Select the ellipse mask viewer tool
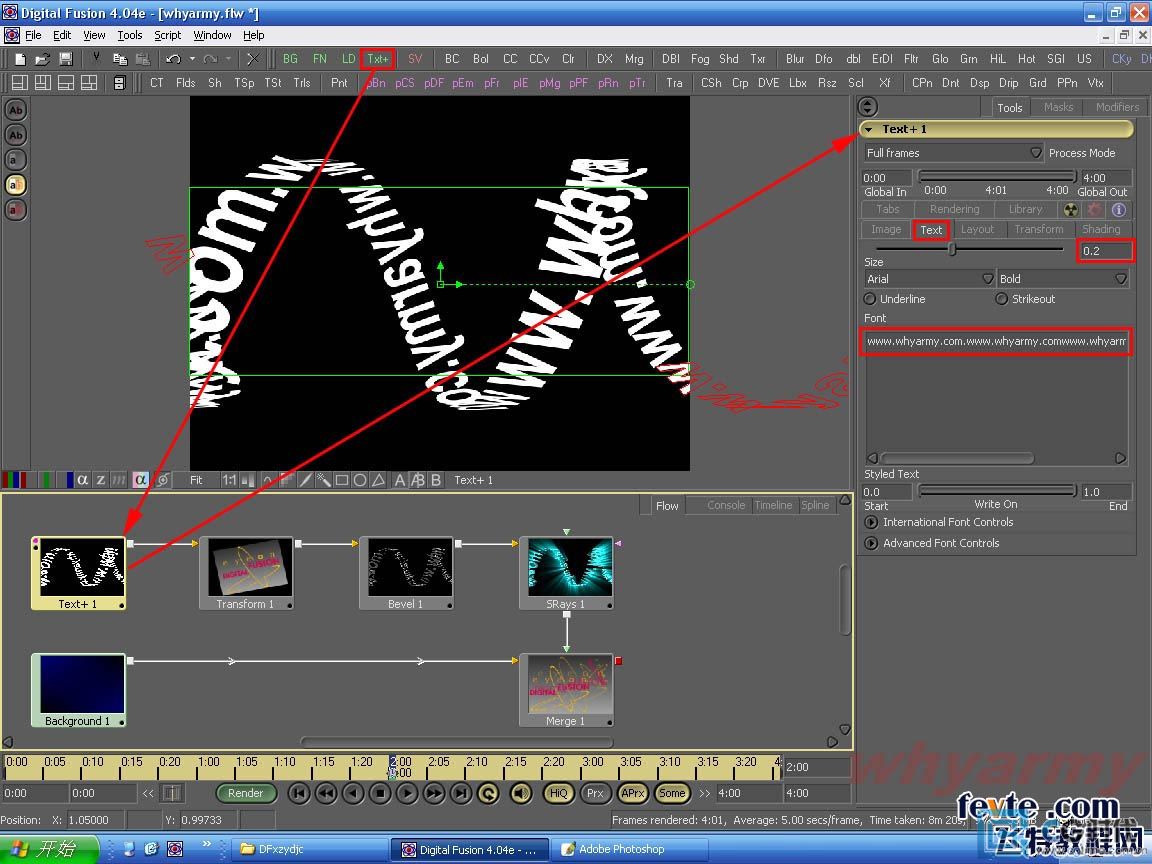Viewport: 1152px width, 864px height. click(x=360, y=480)
